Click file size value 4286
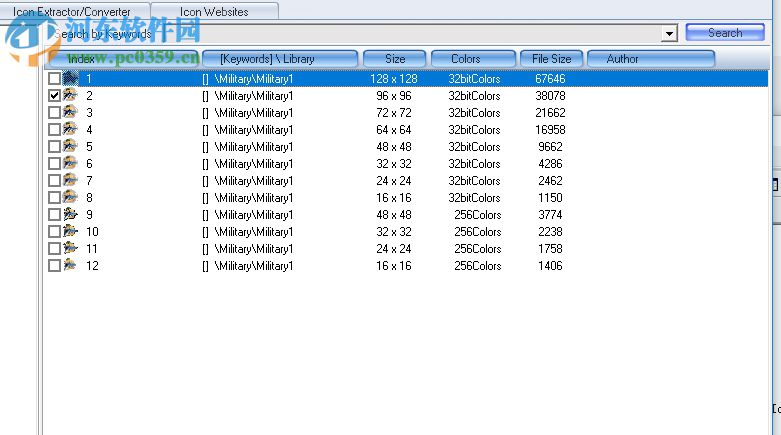This screenshot has width=781, height=435. (550, 163)
